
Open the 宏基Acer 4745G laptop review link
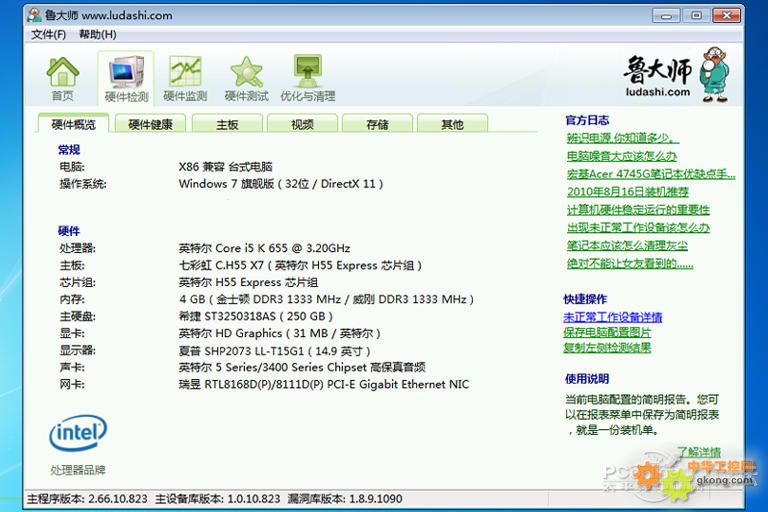coord(651,174)
